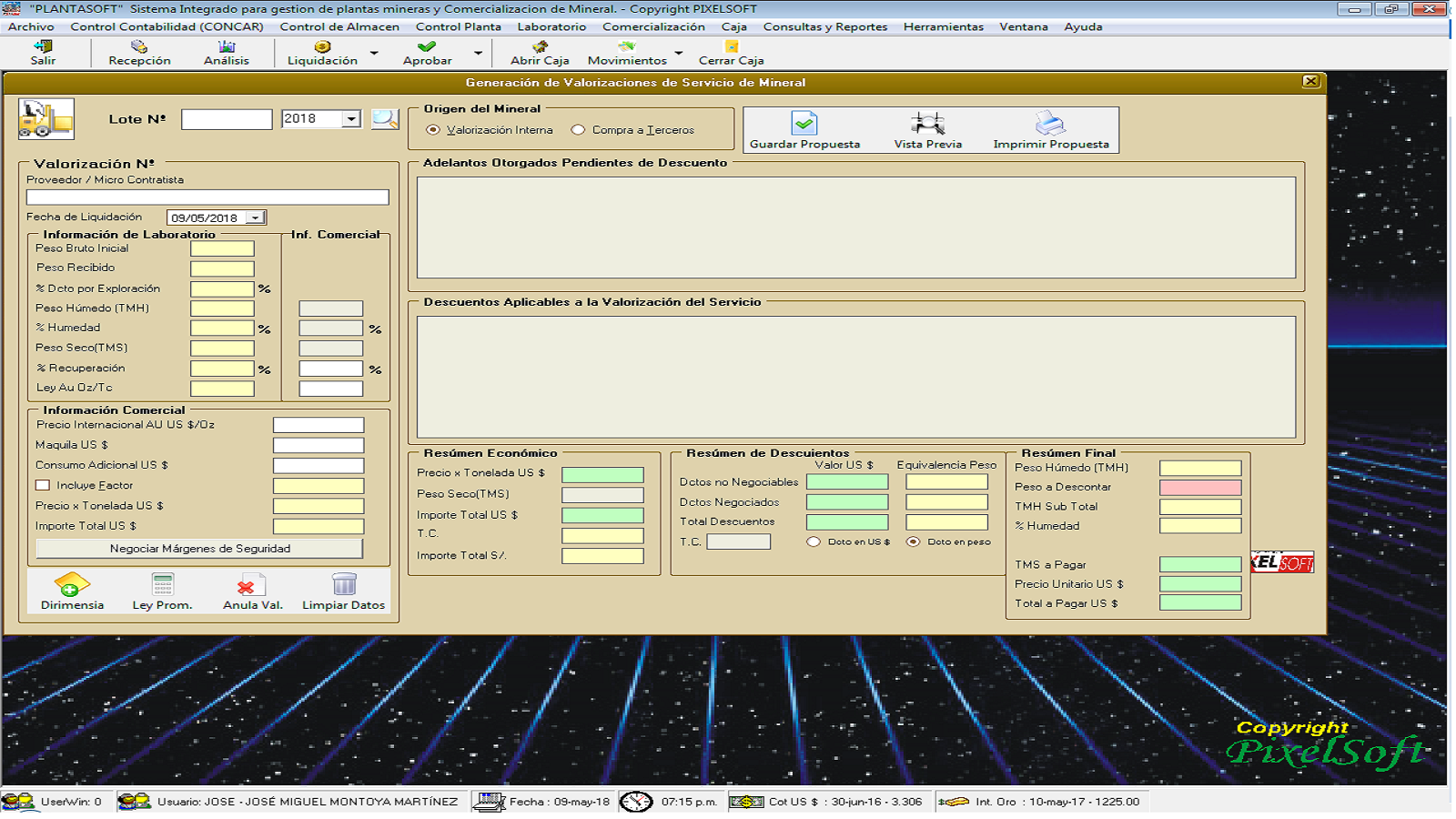
Task: Select Compra a Terceros radio option
Action: pyautogui.click(x=578, y=130)
